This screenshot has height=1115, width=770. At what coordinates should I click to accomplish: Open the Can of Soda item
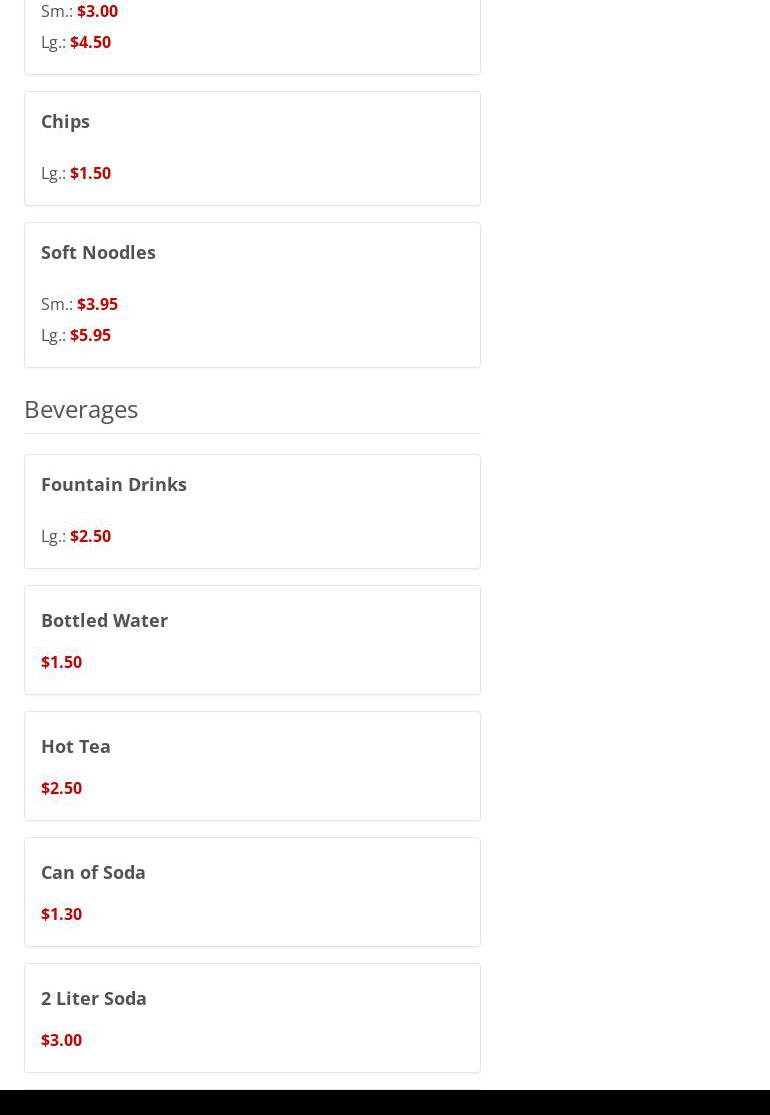(93, 872)
